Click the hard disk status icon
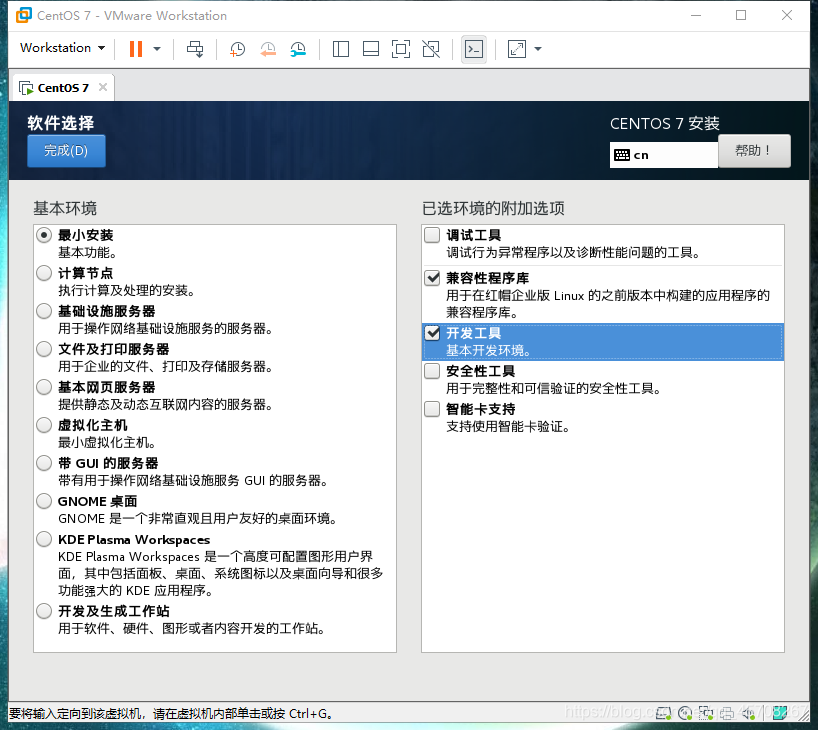818x730 pixels. pyautogui.click(x=663, y=713)
